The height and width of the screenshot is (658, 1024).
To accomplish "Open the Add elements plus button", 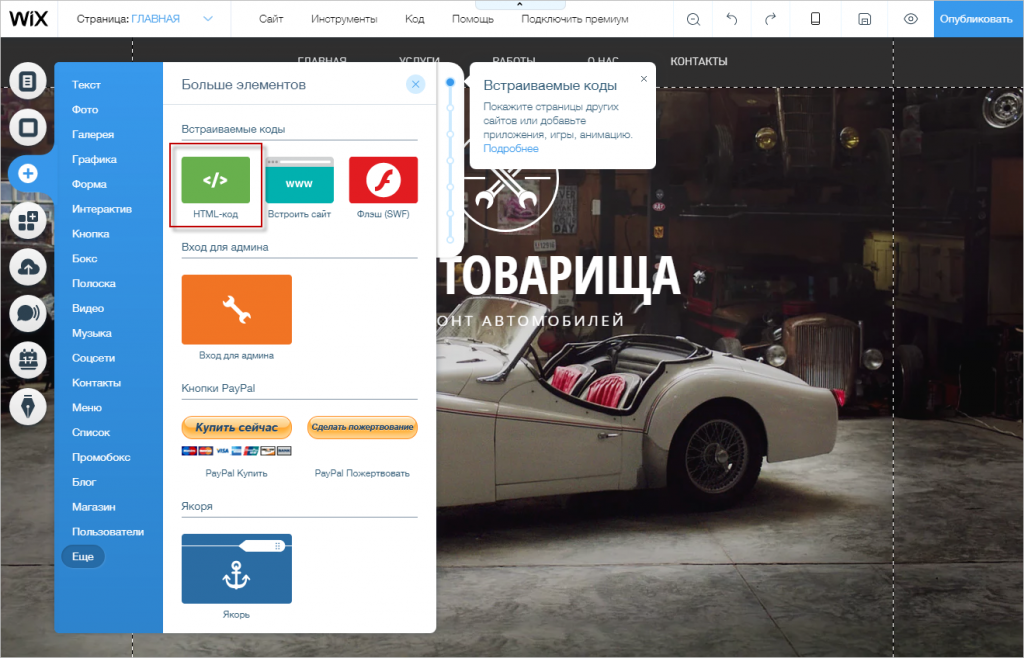I will coord(28,173).
